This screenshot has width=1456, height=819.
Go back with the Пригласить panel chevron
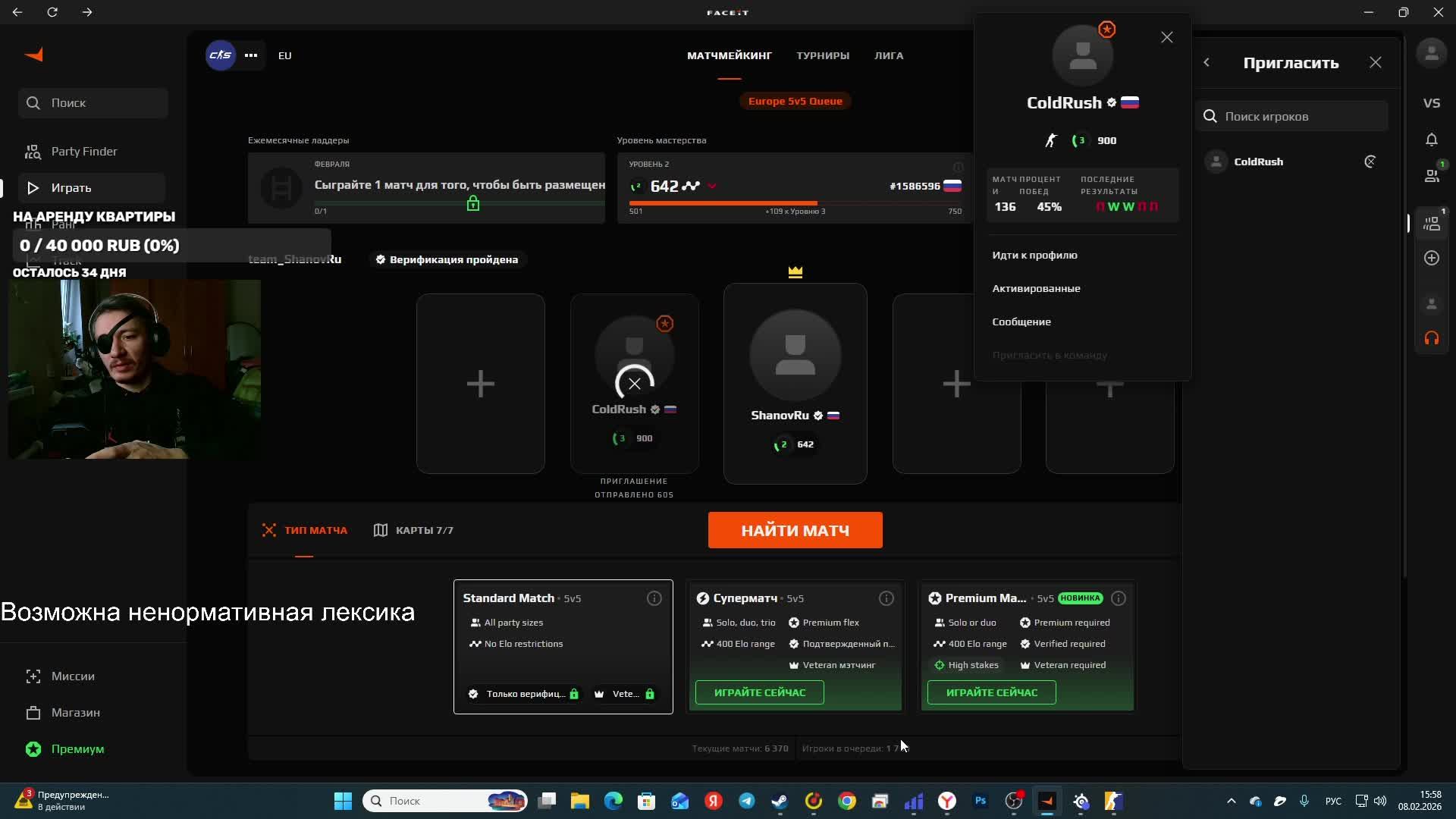[x=1207, y=63]
